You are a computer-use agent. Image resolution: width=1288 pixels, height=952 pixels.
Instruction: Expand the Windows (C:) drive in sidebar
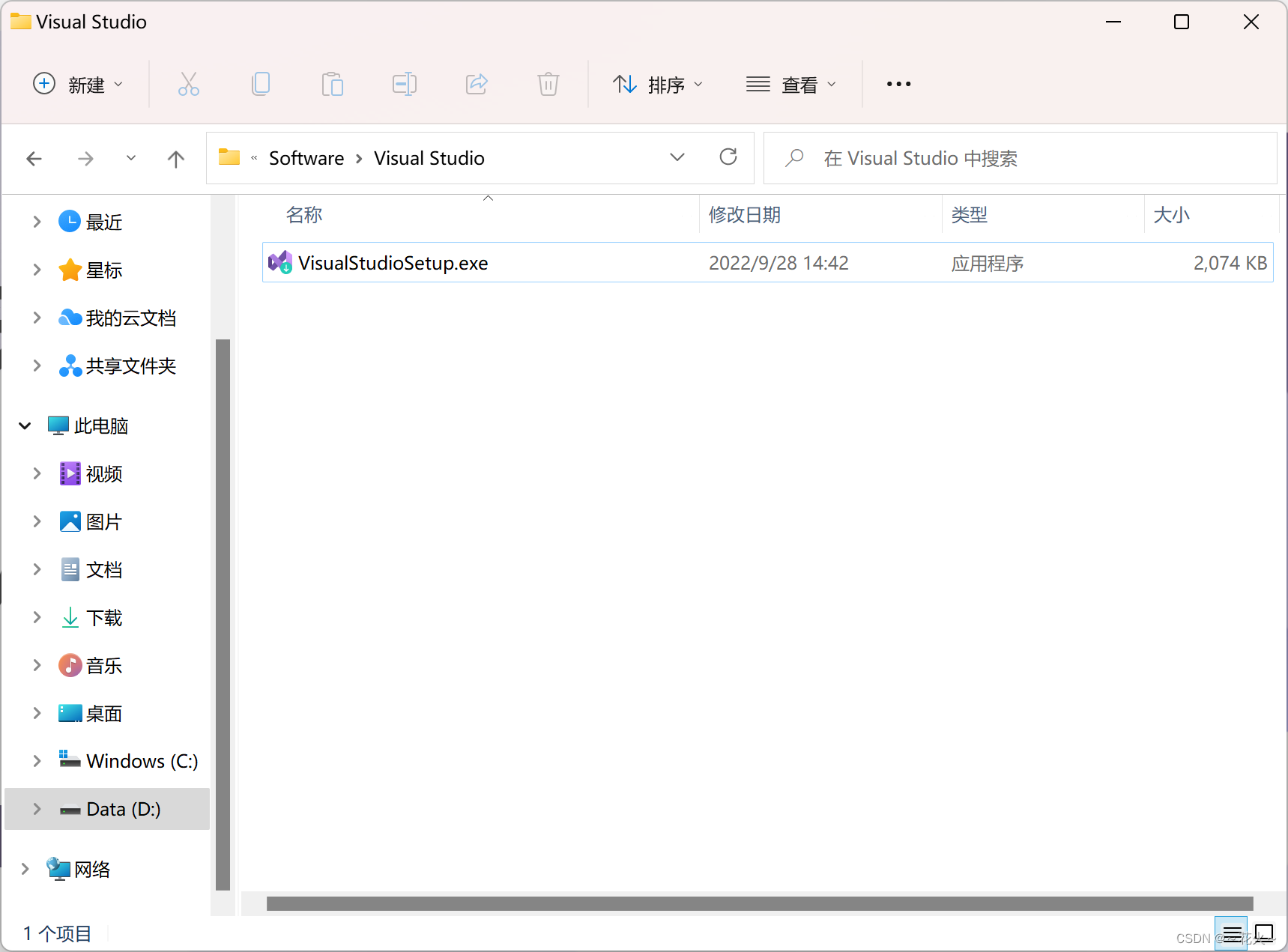(x=37, y=761)
